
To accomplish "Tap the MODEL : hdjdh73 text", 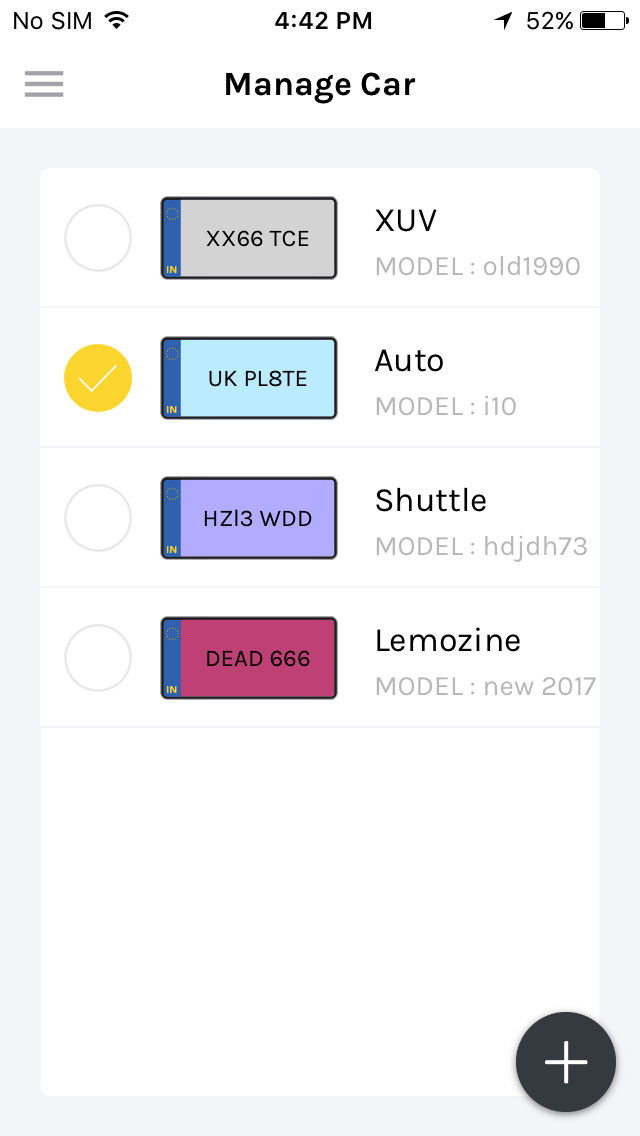I will coord(481,547).
